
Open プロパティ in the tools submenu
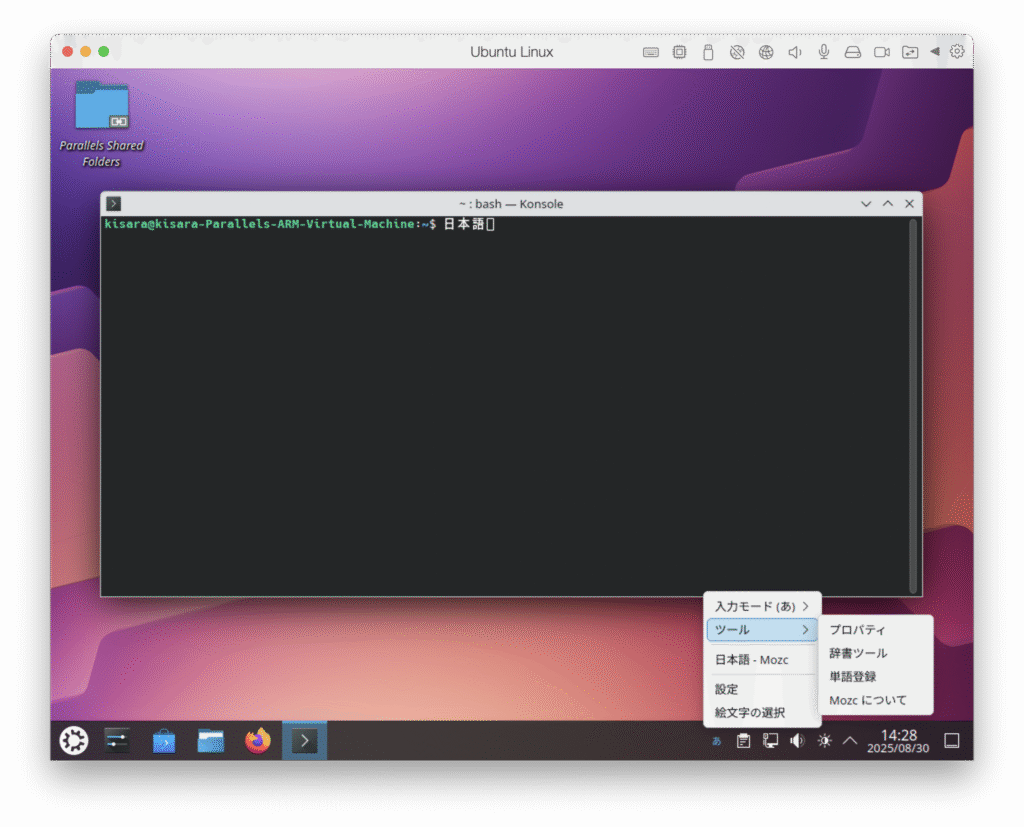pos(875,630)
